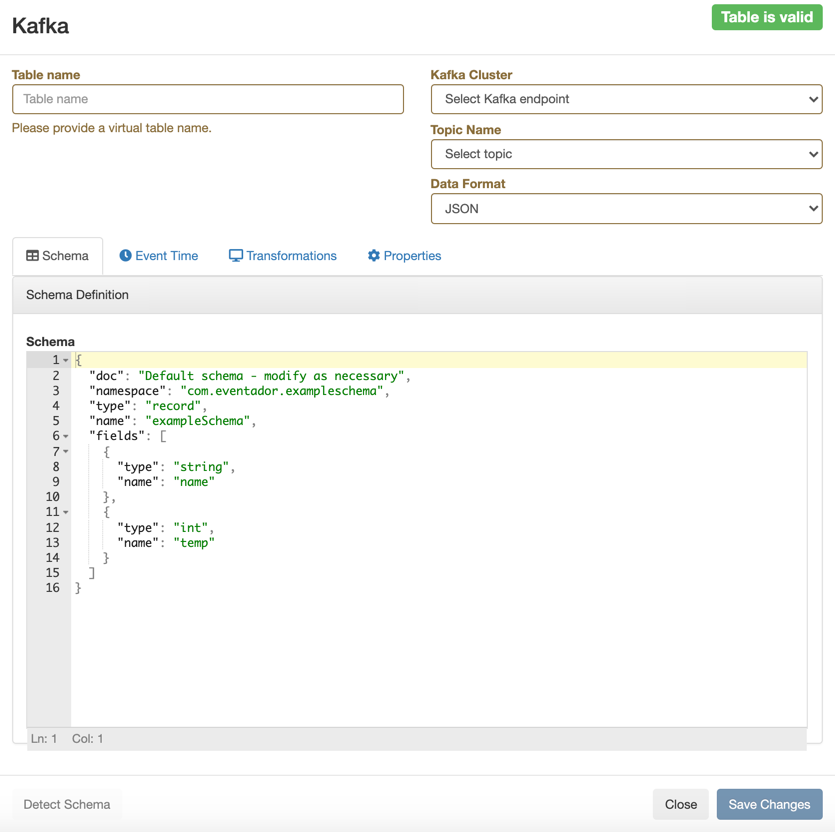Click the Ln: 1 status indicator
This screenshot has width=835, height=832.
tap(44, 739)
